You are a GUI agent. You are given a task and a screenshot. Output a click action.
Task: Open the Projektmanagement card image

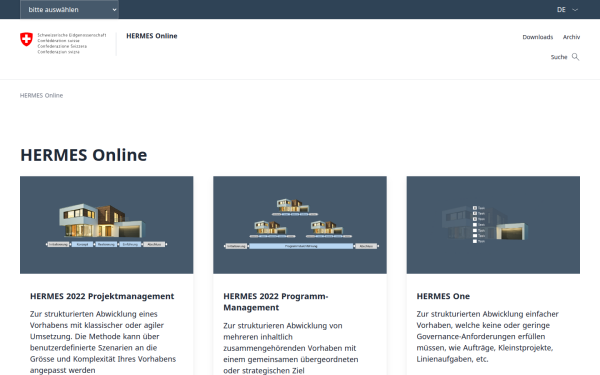(x=107, y=225)
